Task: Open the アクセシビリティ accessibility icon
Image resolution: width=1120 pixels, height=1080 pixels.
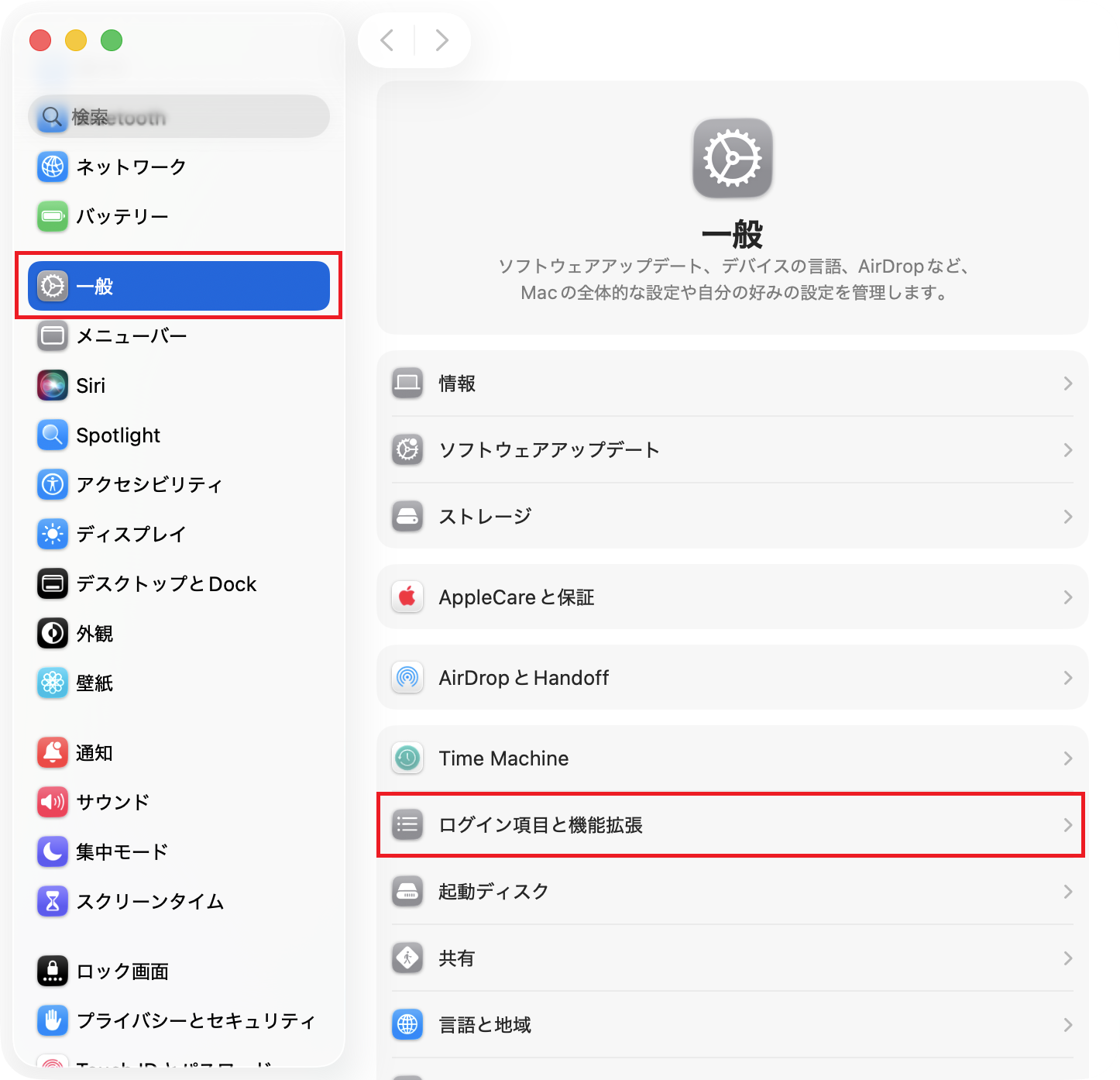Action: pyautogui.click(x=53, y=484)
